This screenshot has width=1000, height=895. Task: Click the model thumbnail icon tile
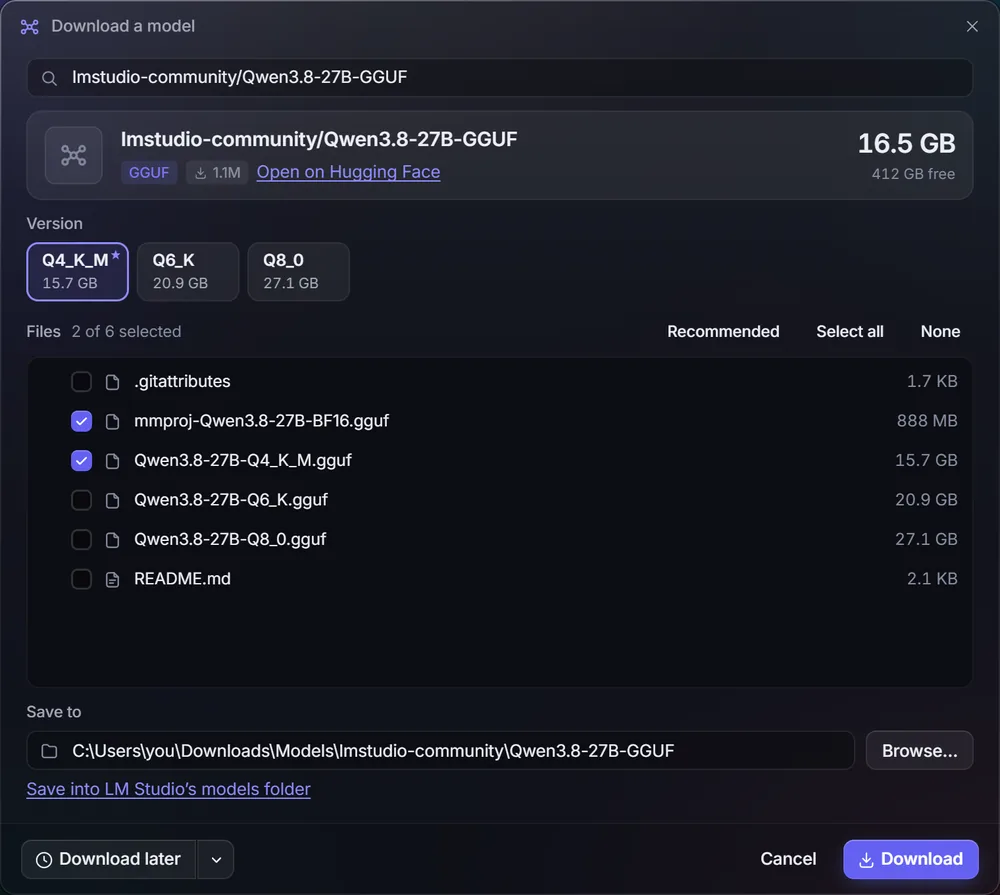tap(73, 155)
